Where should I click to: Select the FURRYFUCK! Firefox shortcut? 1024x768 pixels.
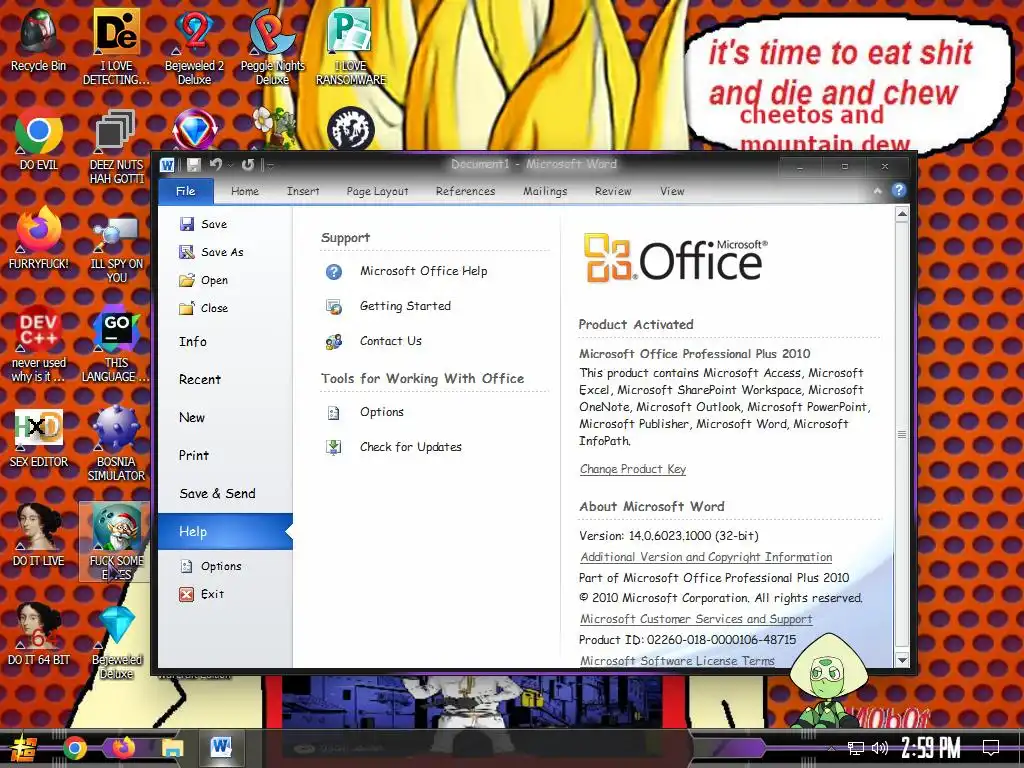tap(39, 238)
